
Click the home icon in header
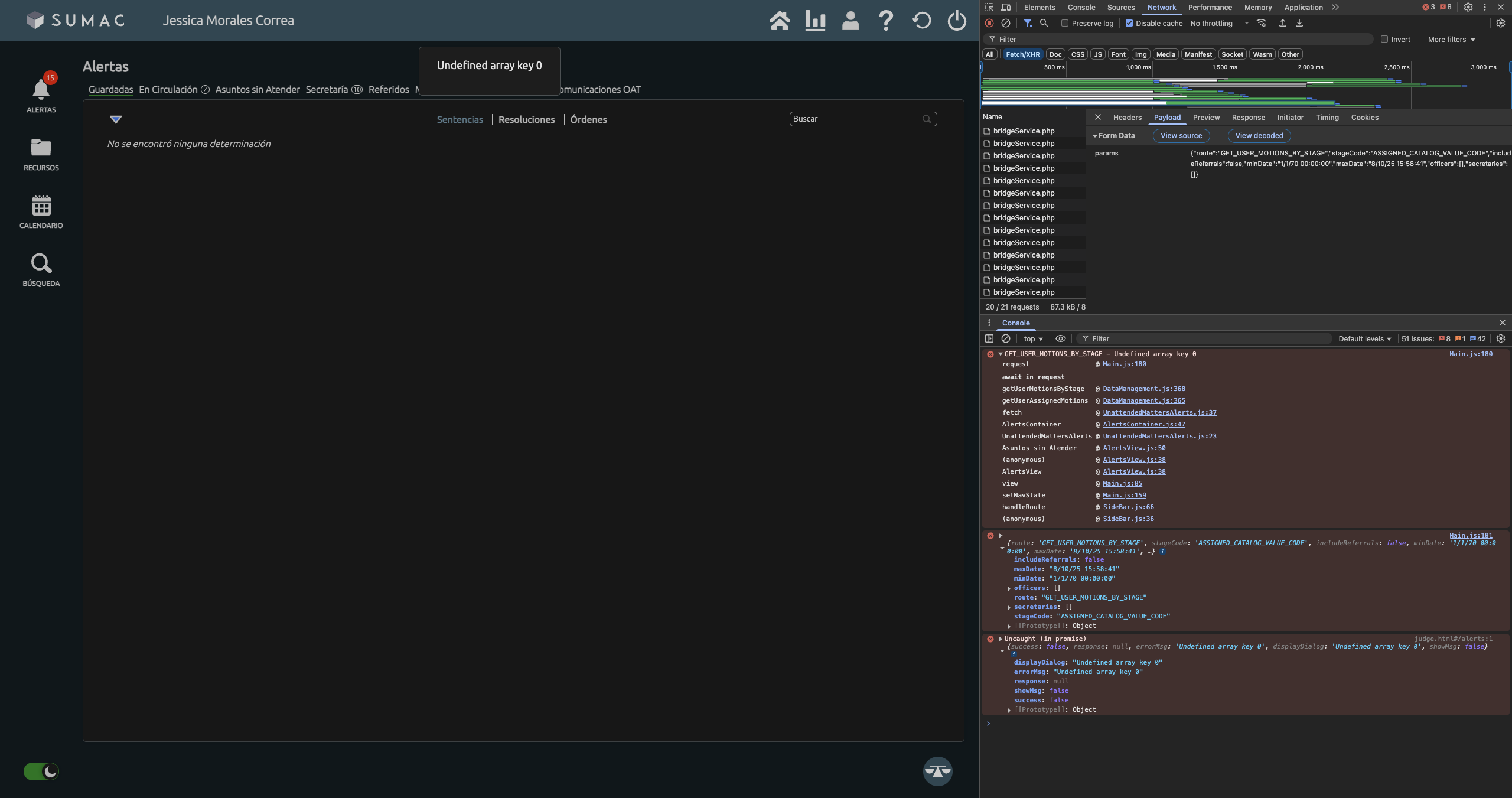779,21
